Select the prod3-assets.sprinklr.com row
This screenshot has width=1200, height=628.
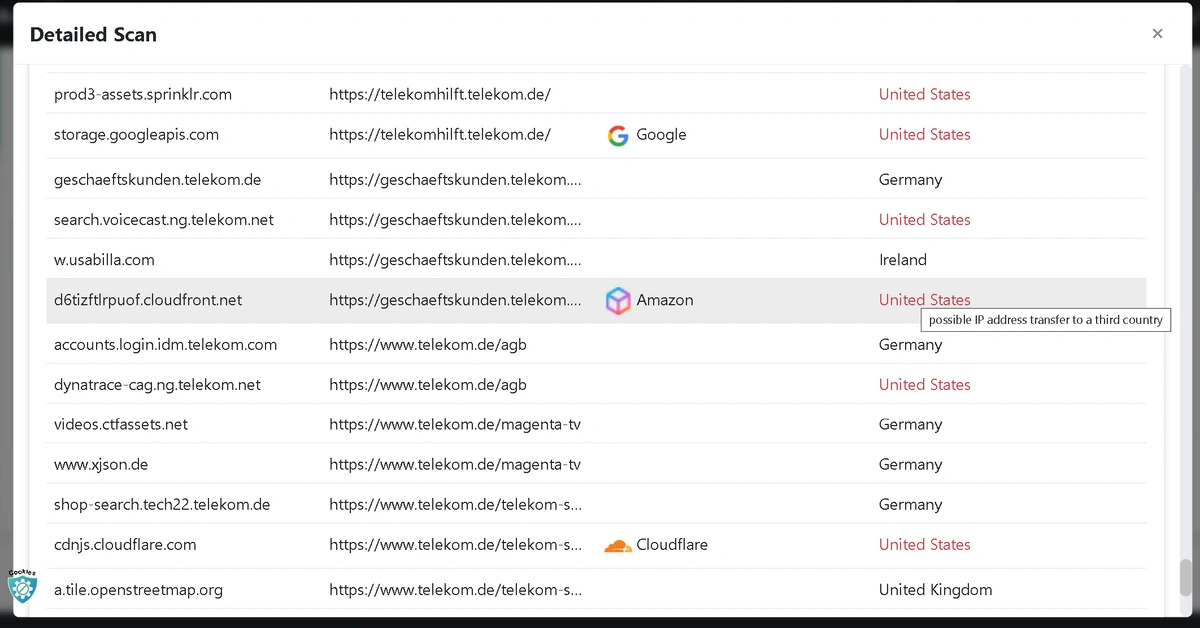(x=596, y=94)
